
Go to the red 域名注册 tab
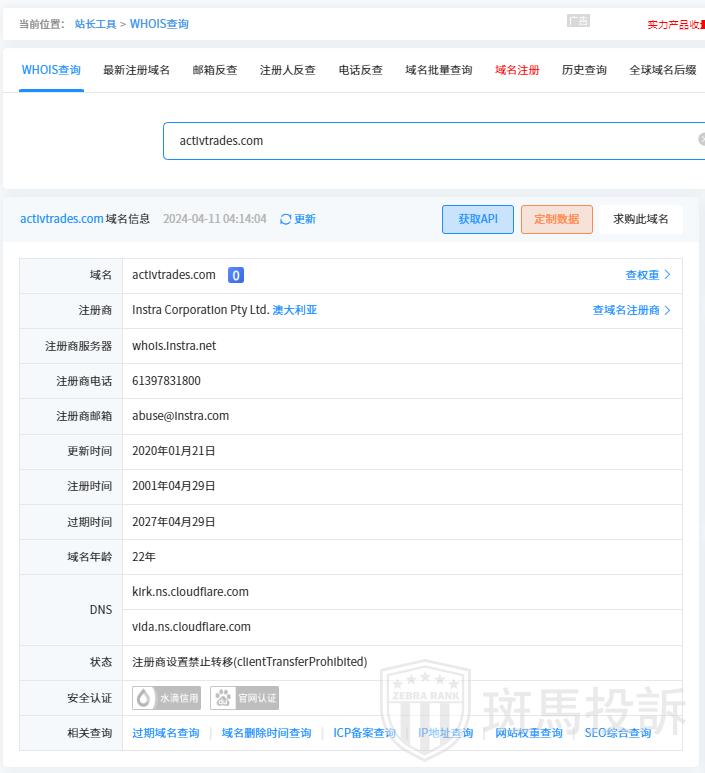point(517,70)
